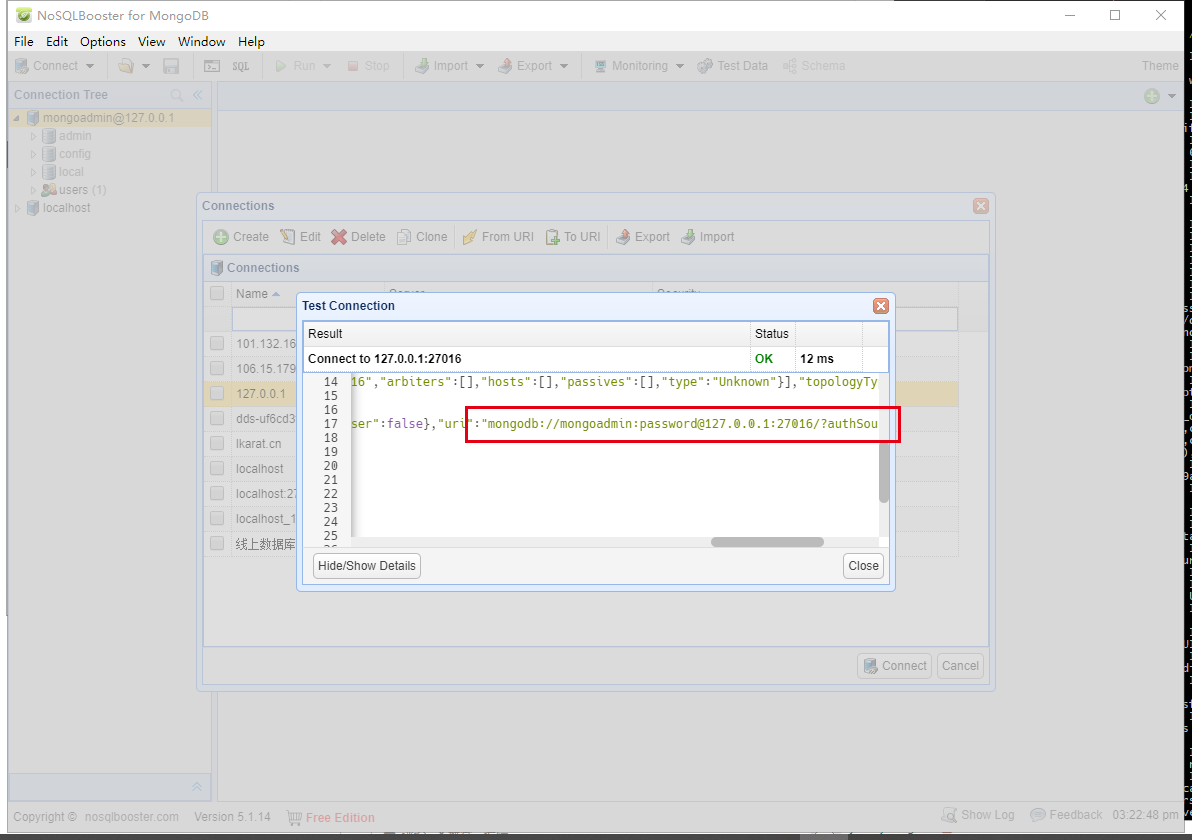The width and height of the screenshot is (1192, 840).
Task: Click the save disk icon in toolbar
Action: [x=171, y=66]
